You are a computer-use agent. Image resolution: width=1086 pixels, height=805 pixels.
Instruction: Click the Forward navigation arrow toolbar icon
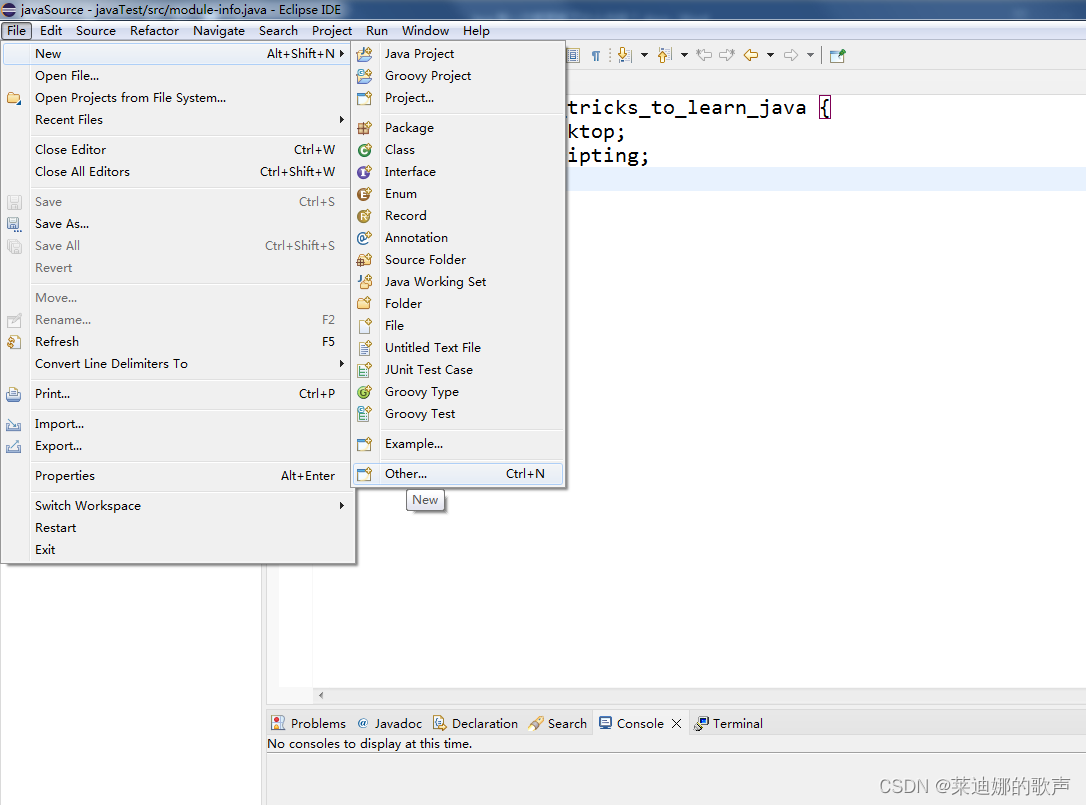(791, 55)
